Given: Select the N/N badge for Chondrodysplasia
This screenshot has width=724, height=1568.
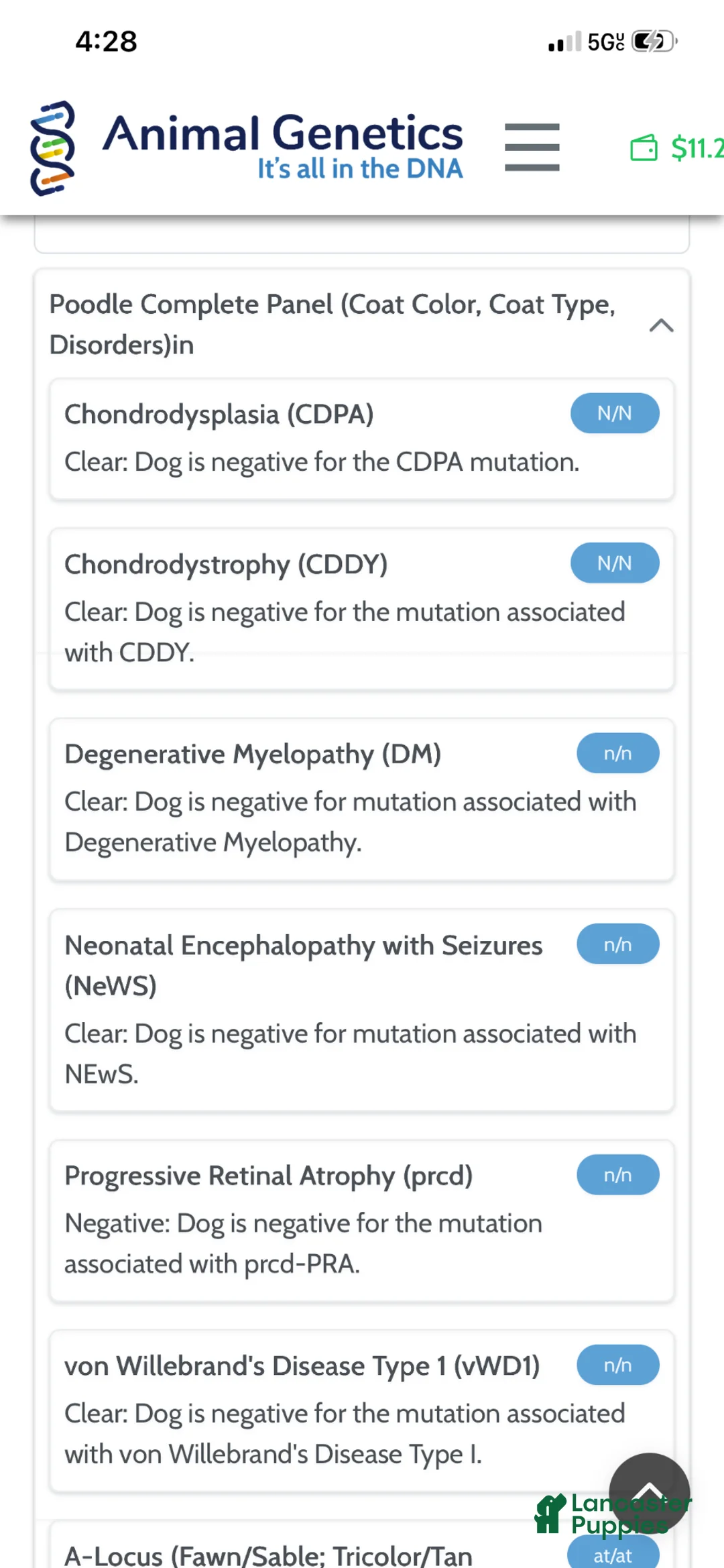Looking at the screenshot, I should point(614,413).
